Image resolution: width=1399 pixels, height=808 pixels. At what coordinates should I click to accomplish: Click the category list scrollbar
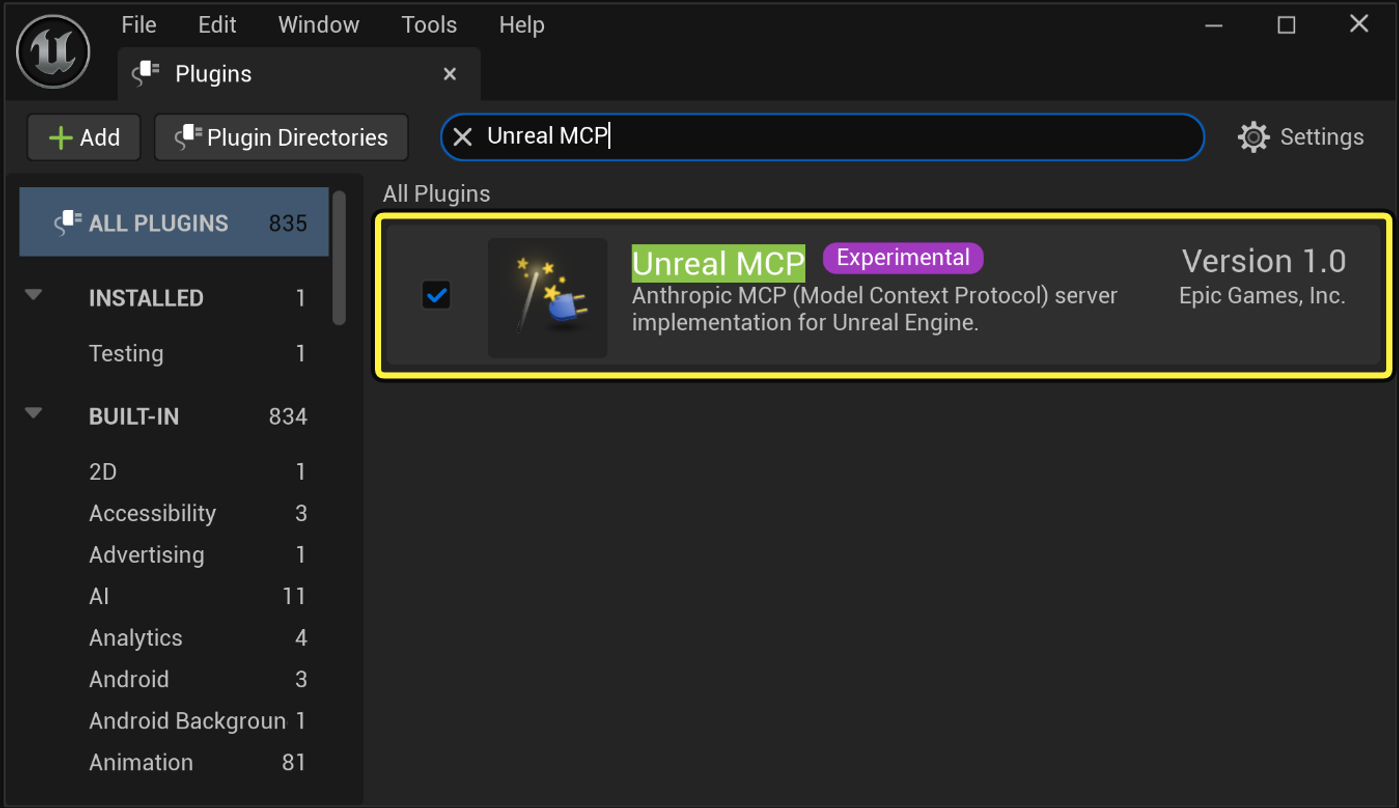tap(340, 257)
